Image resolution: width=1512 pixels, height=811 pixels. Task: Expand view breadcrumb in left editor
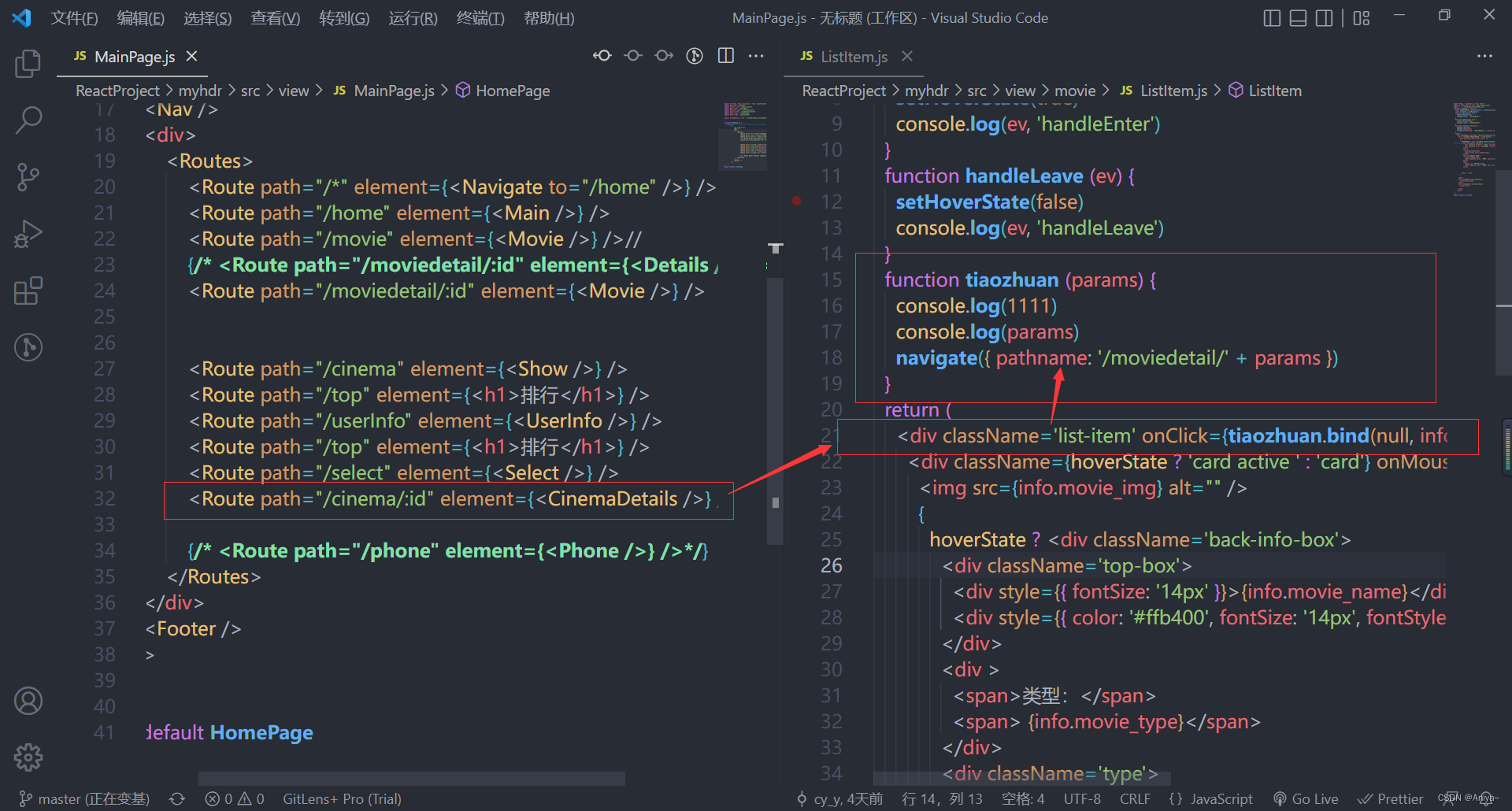[294, 91]
